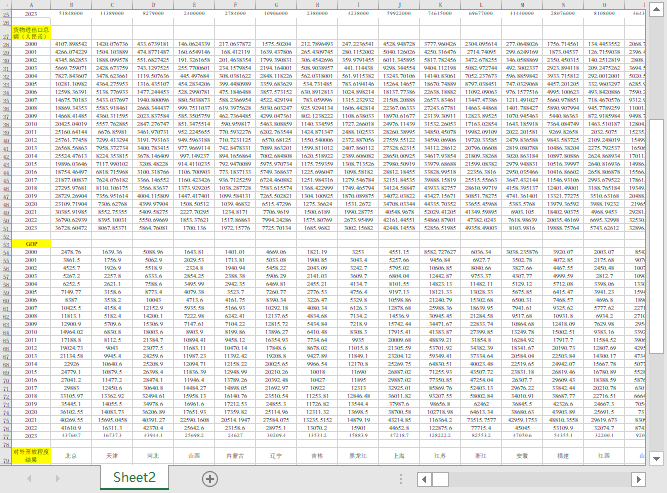
Task: Select column N header
Action: coord(563,5)
